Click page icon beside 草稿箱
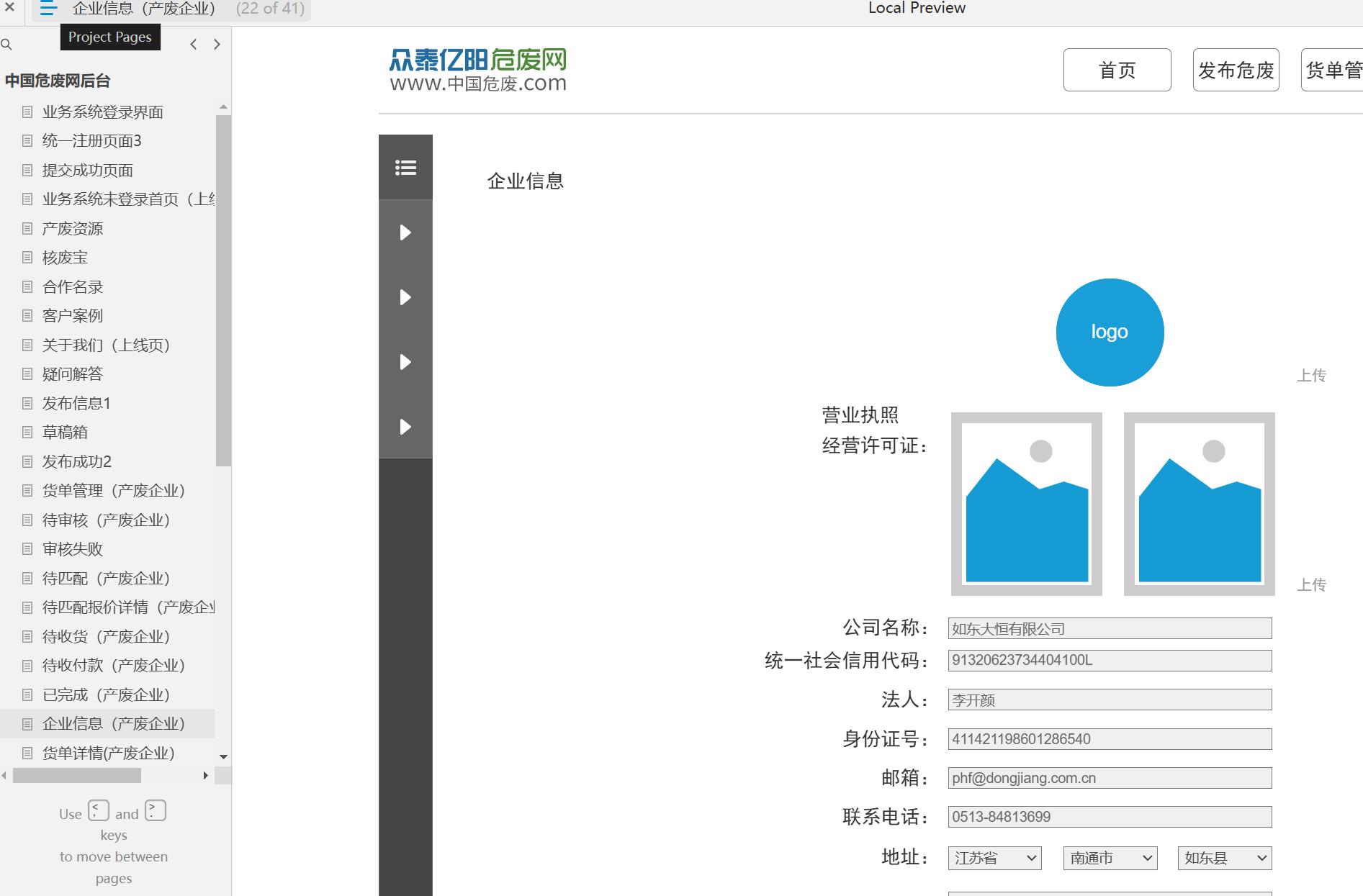The height and width of the screenshot is (896, 1363). tap(27, 433)
